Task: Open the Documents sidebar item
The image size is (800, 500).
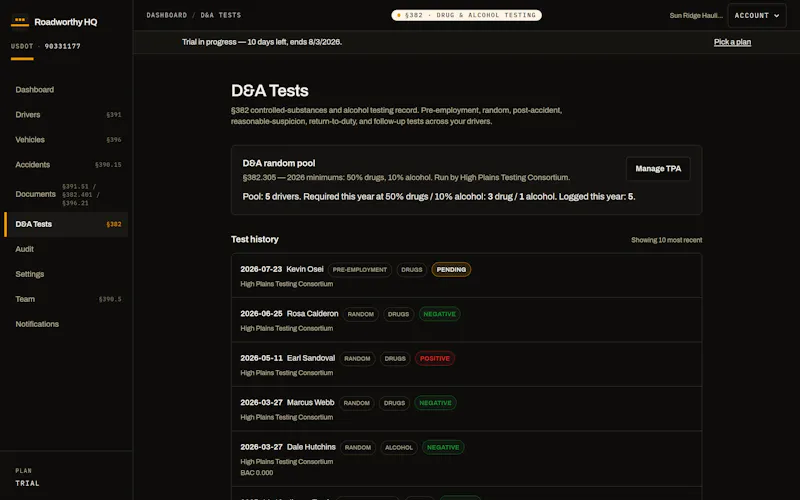Action: 66,194
